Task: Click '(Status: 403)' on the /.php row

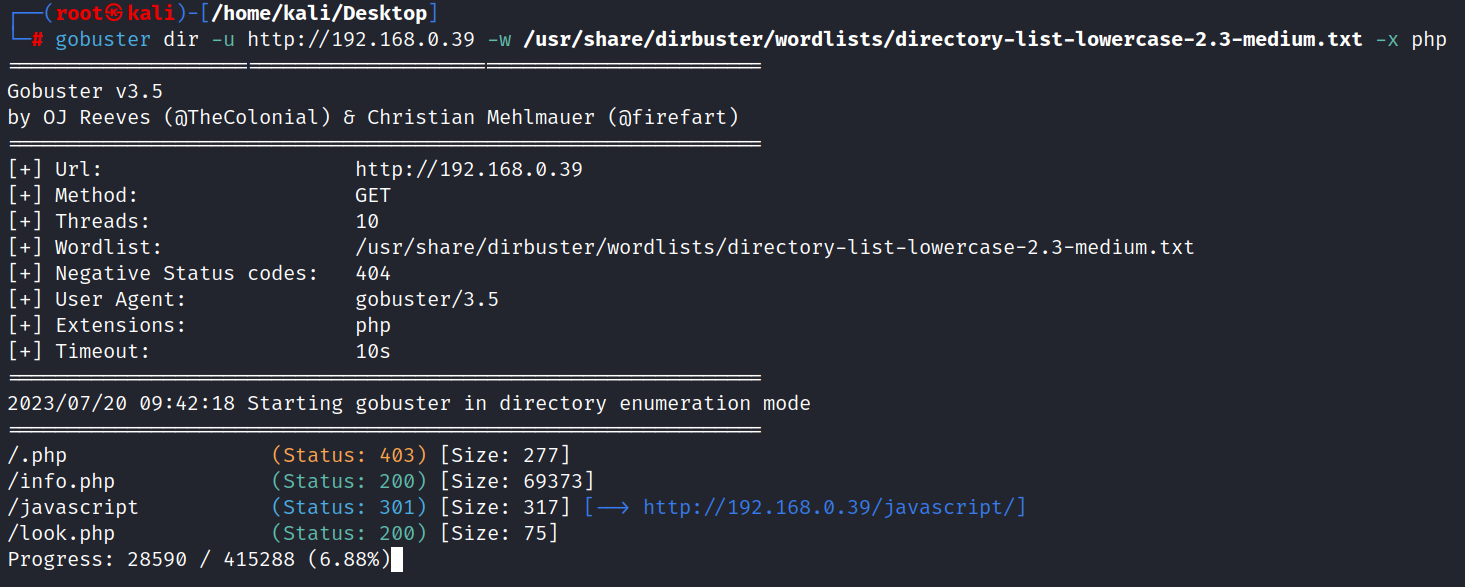Action: [349, 455]
